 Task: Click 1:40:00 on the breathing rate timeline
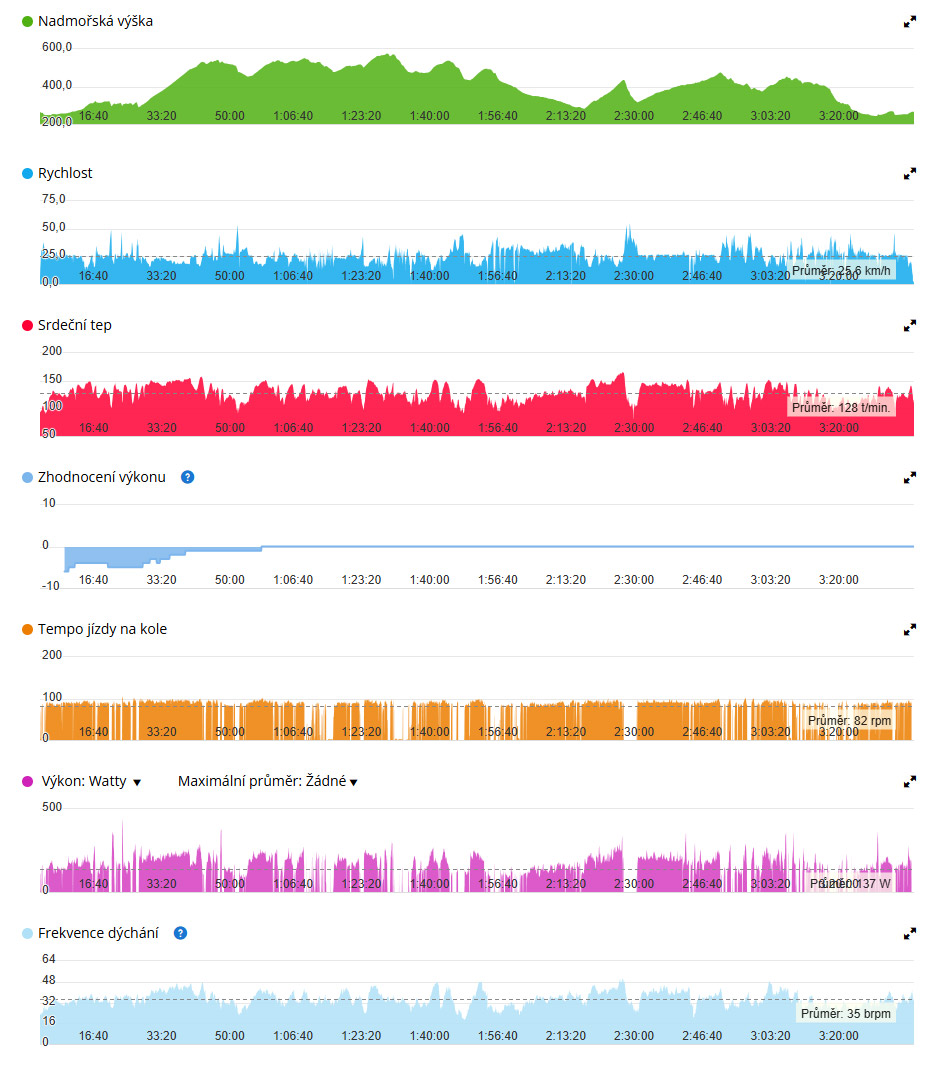429,1036
